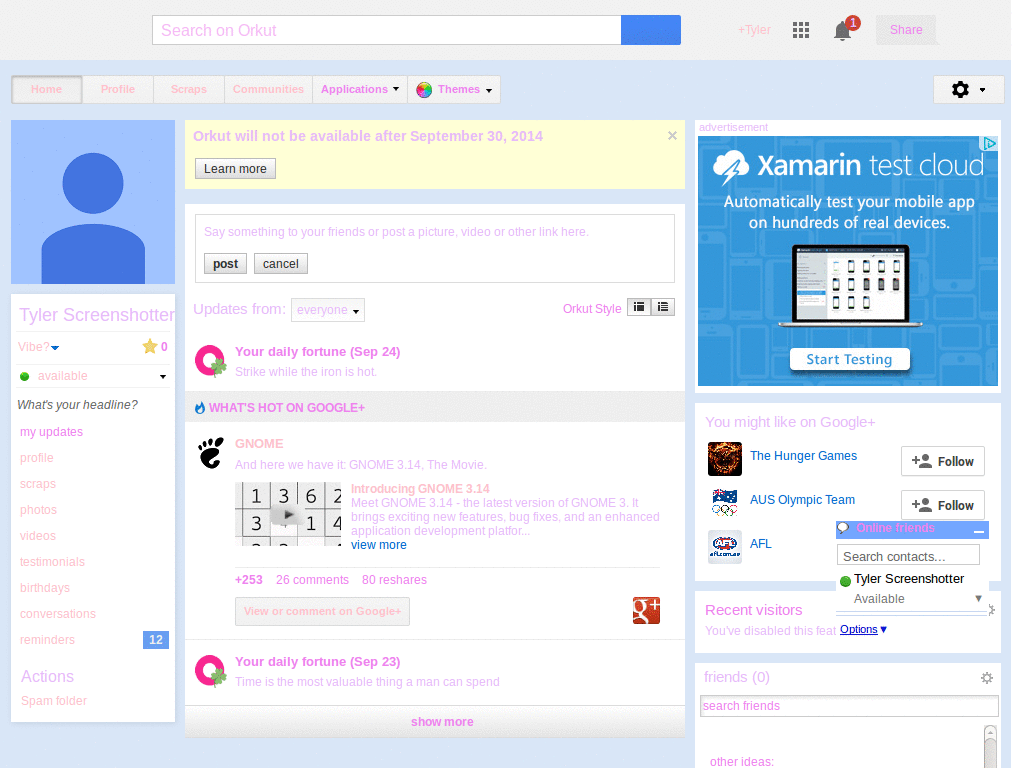Switch to the compact list view icon
Screen dimensions: 1024x768
[x=639, y=307]
